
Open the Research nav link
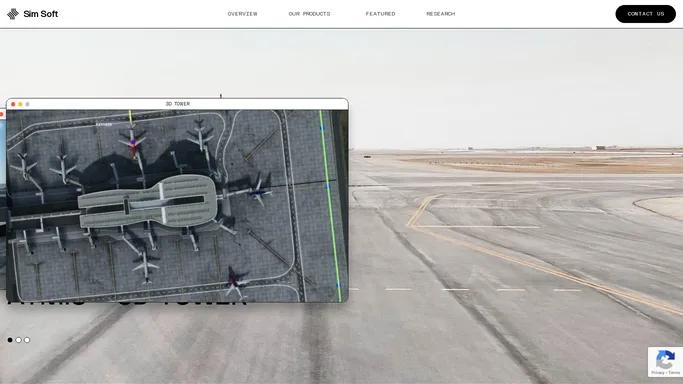(x=440, y=14)
